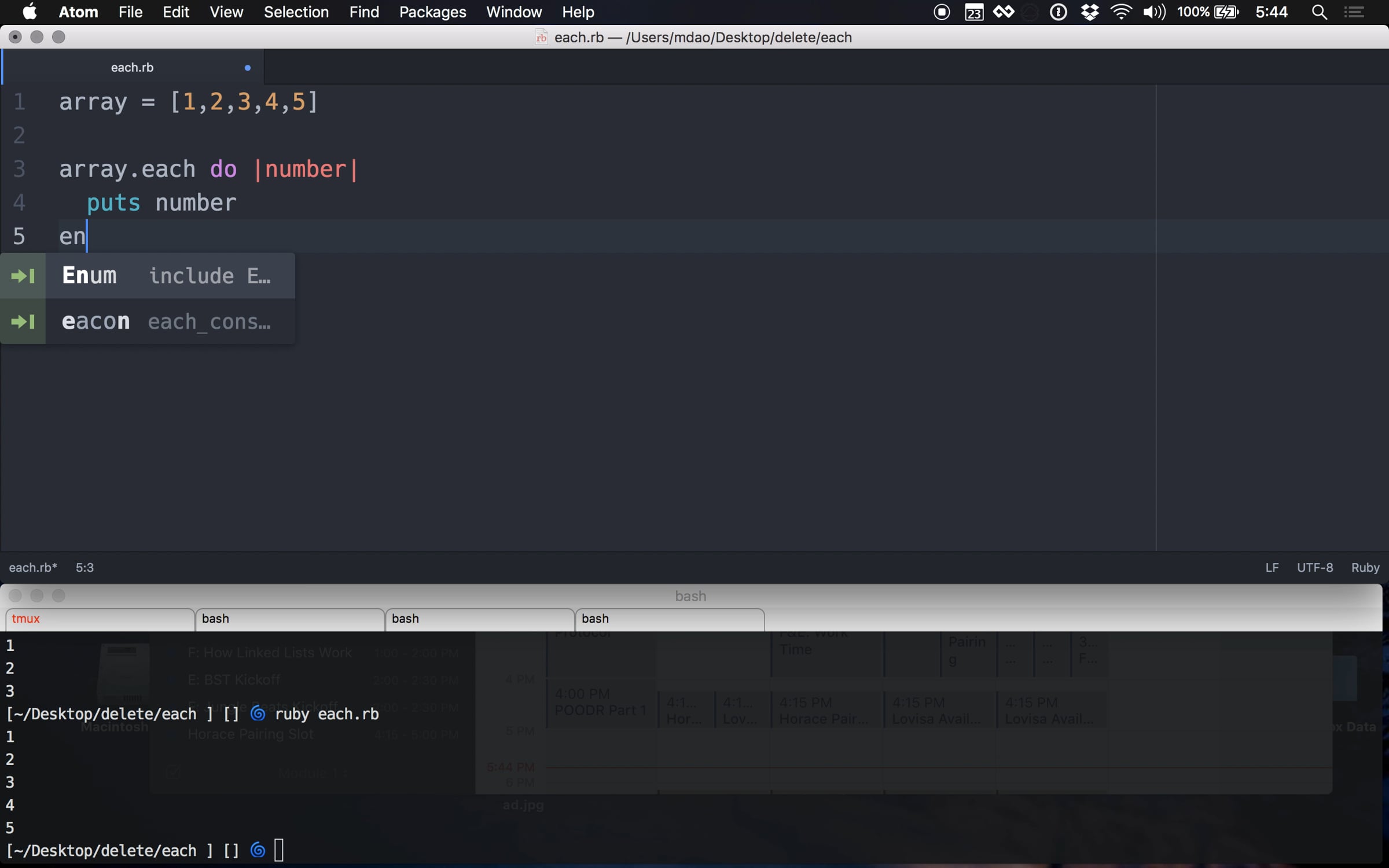
Task: Open the Atom application menu
Action: [x=78, y=12]
